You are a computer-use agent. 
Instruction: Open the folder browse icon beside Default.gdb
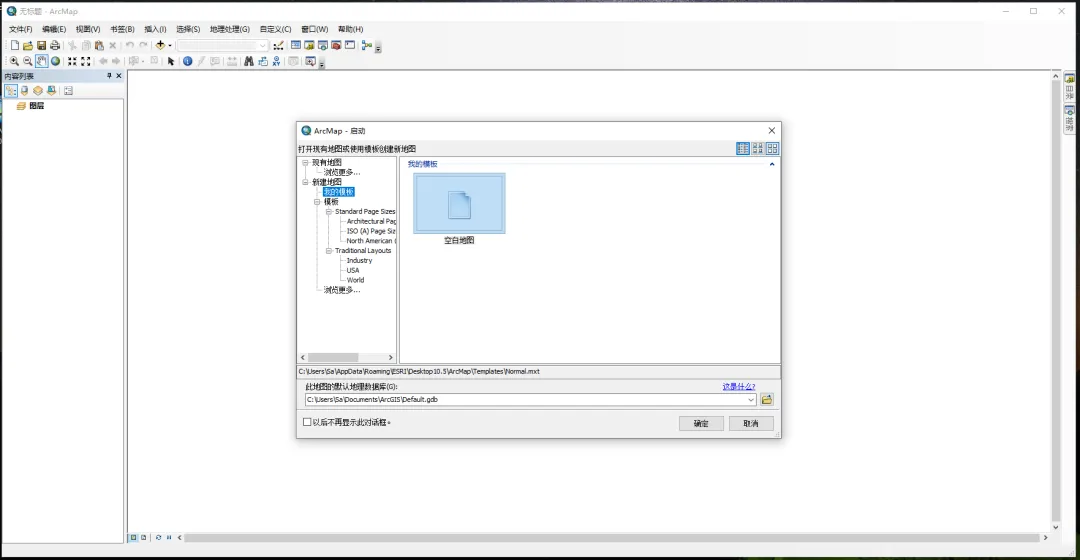pos(767,400)
